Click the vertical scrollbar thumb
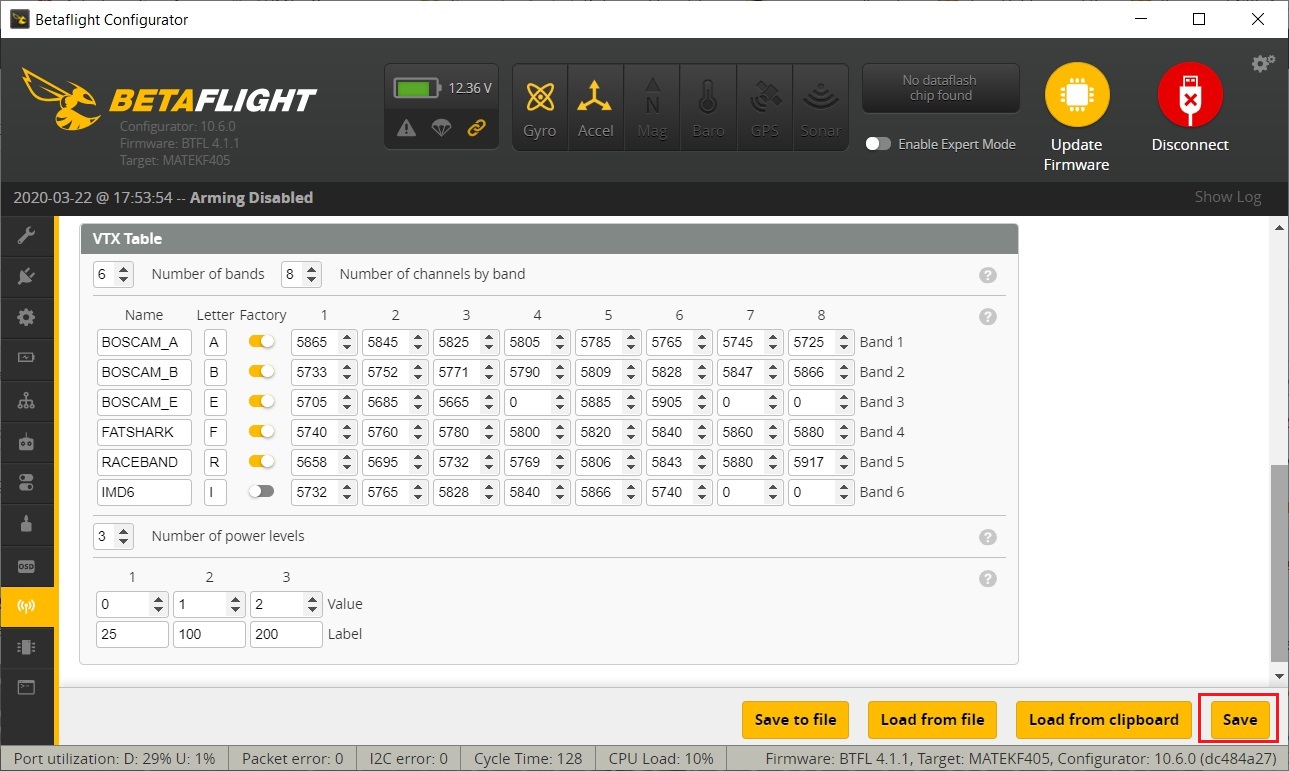Viewport: 1289px width, 771px height. point(1279,562)
